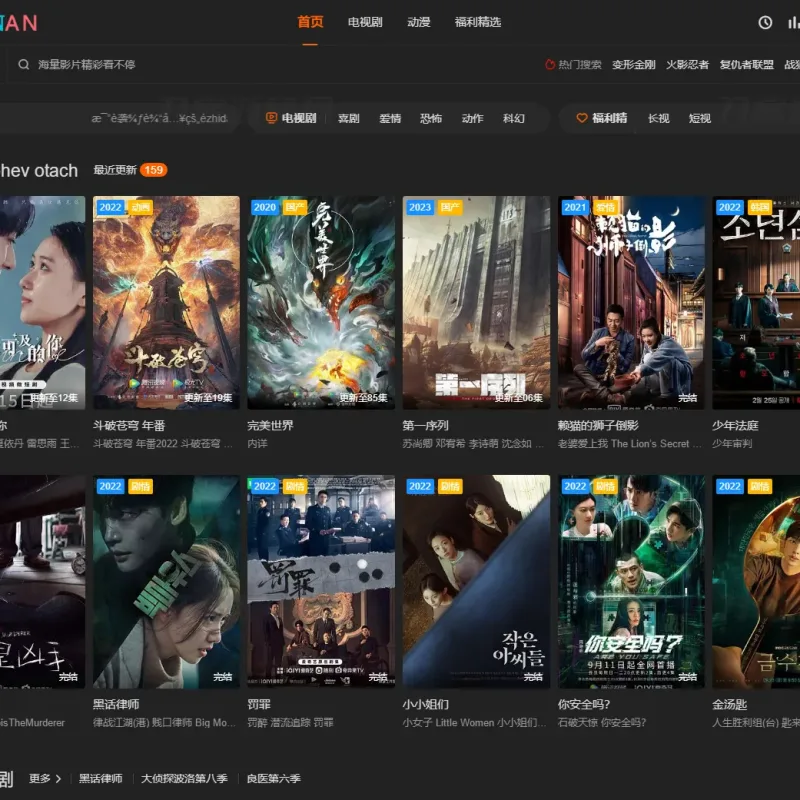Click 最近更新 section label

(115, 170)
